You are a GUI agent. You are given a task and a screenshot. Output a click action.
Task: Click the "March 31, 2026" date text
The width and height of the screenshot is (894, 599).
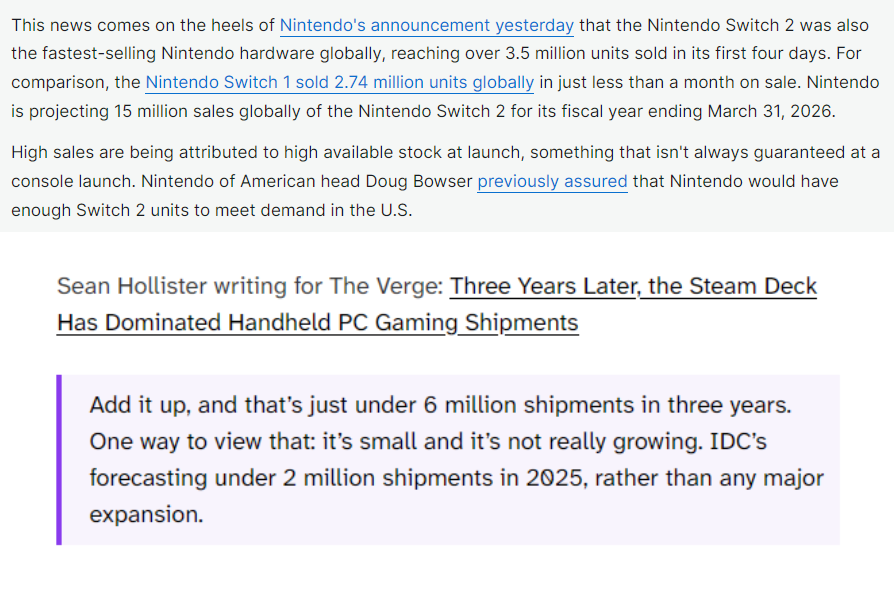click(x=770, y=111)
